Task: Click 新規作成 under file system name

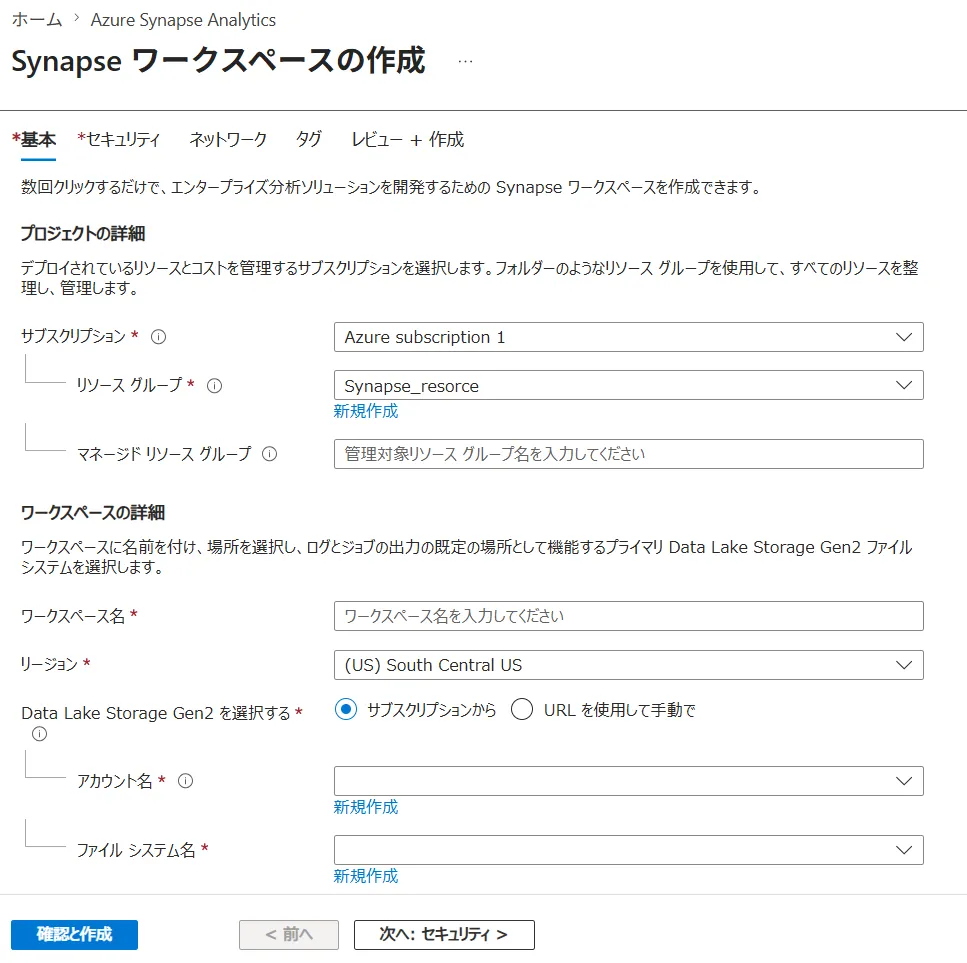Action: (366, 876)
